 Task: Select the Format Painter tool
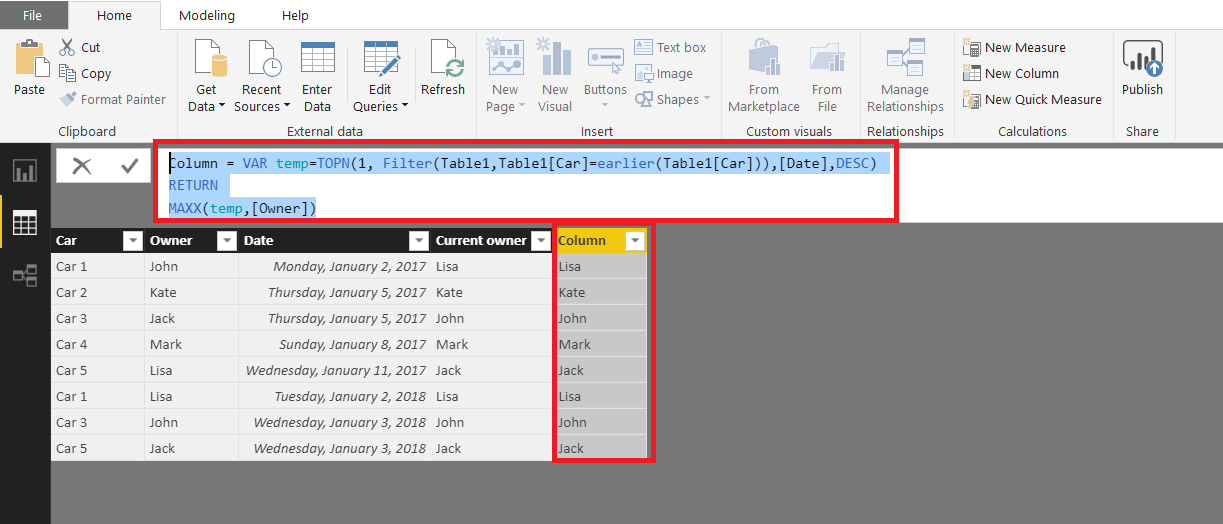pyautogui.click(x=113, y=99)
